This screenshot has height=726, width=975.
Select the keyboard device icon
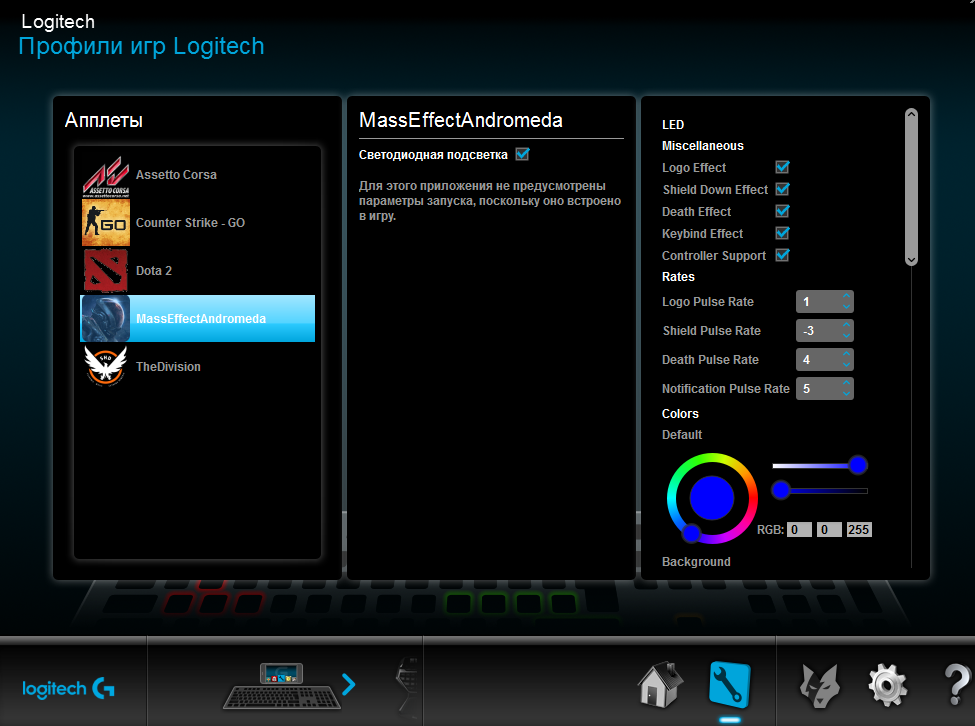coord(282,686)
